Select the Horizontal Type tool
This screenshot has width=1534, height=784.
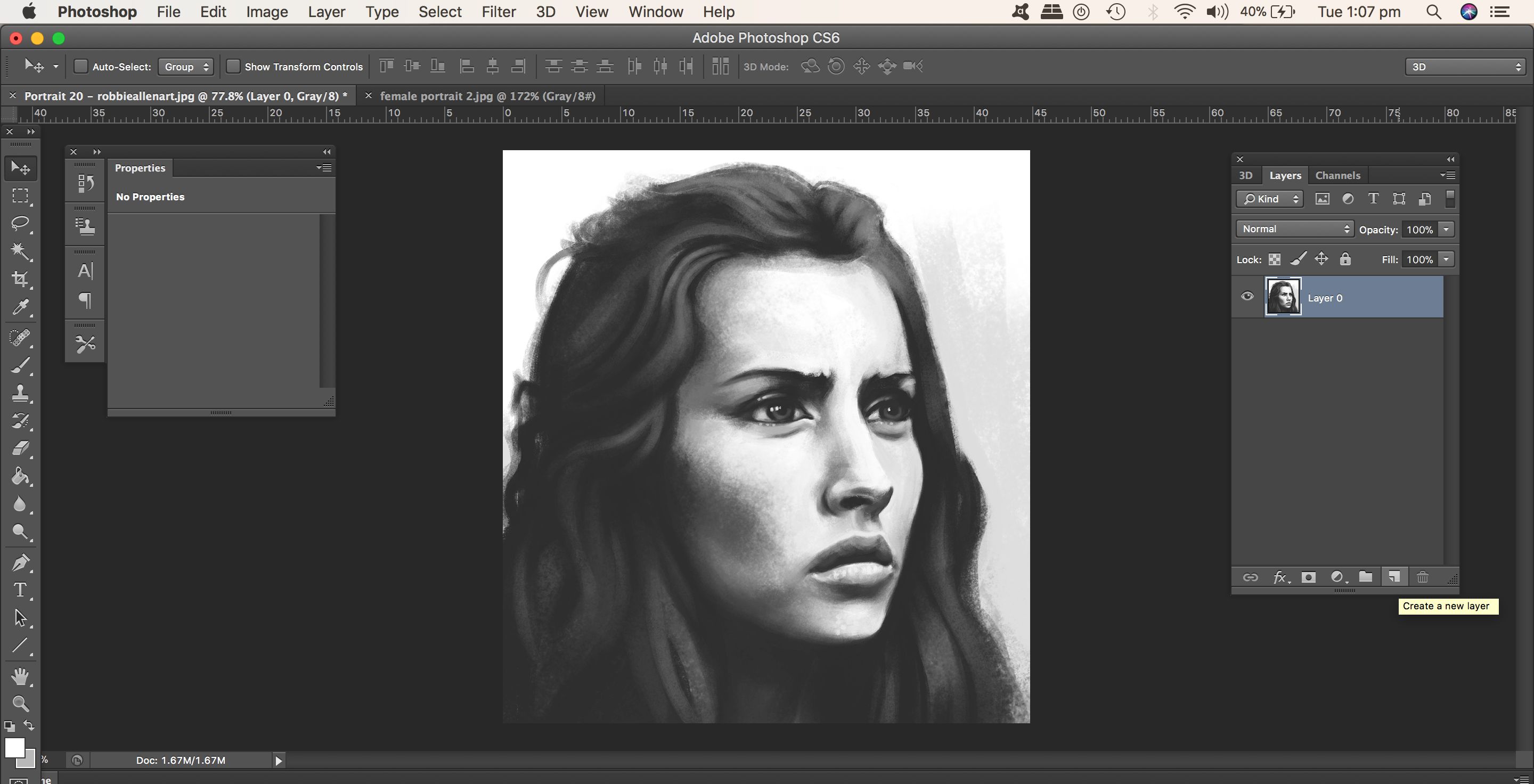tap(20, 590)
